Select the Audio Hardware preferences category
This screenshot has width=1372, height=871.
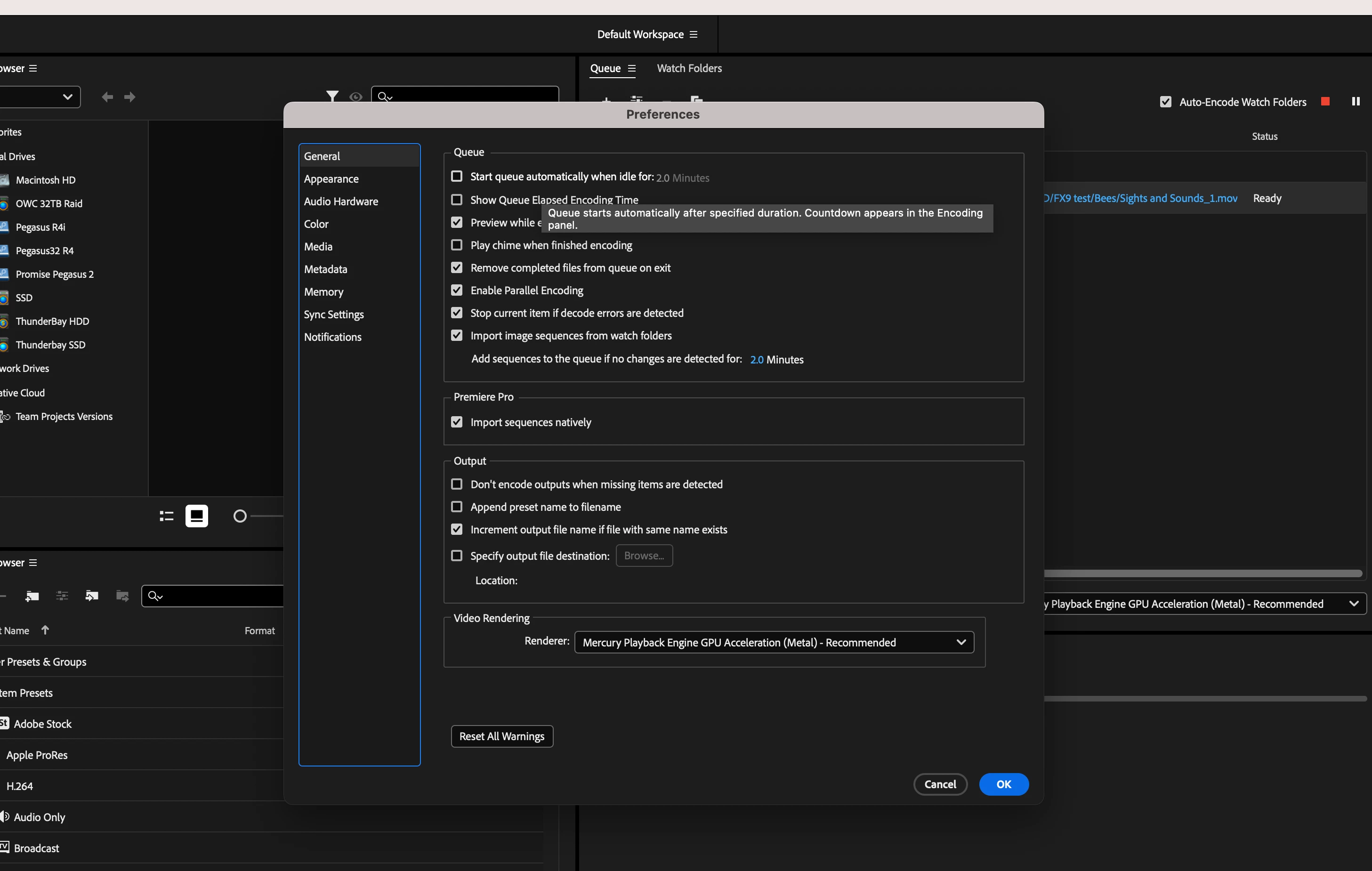[x=341, y=201]
